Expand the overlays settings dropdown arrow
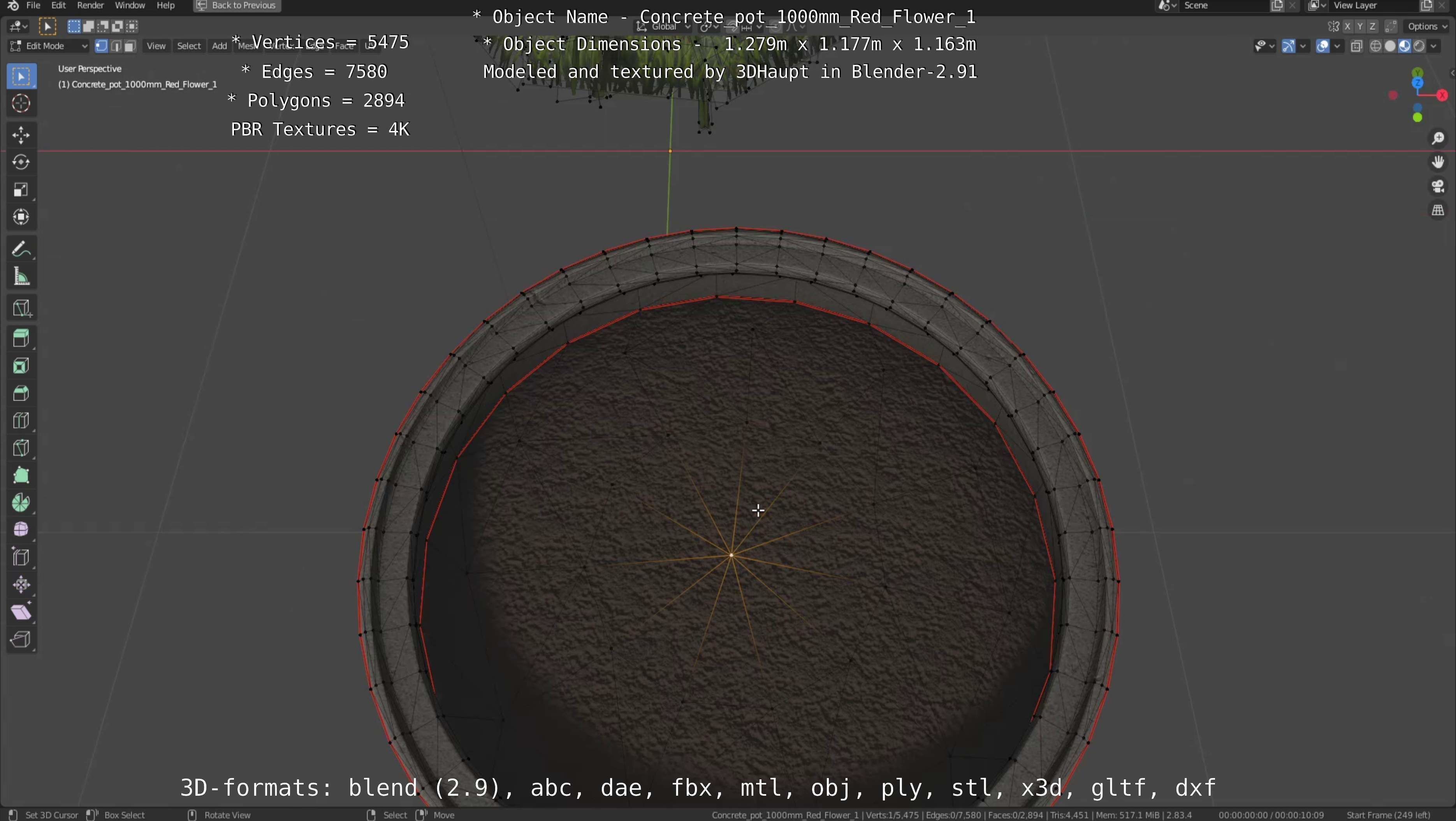1456x821 pixels. (x=1337, y=46)
